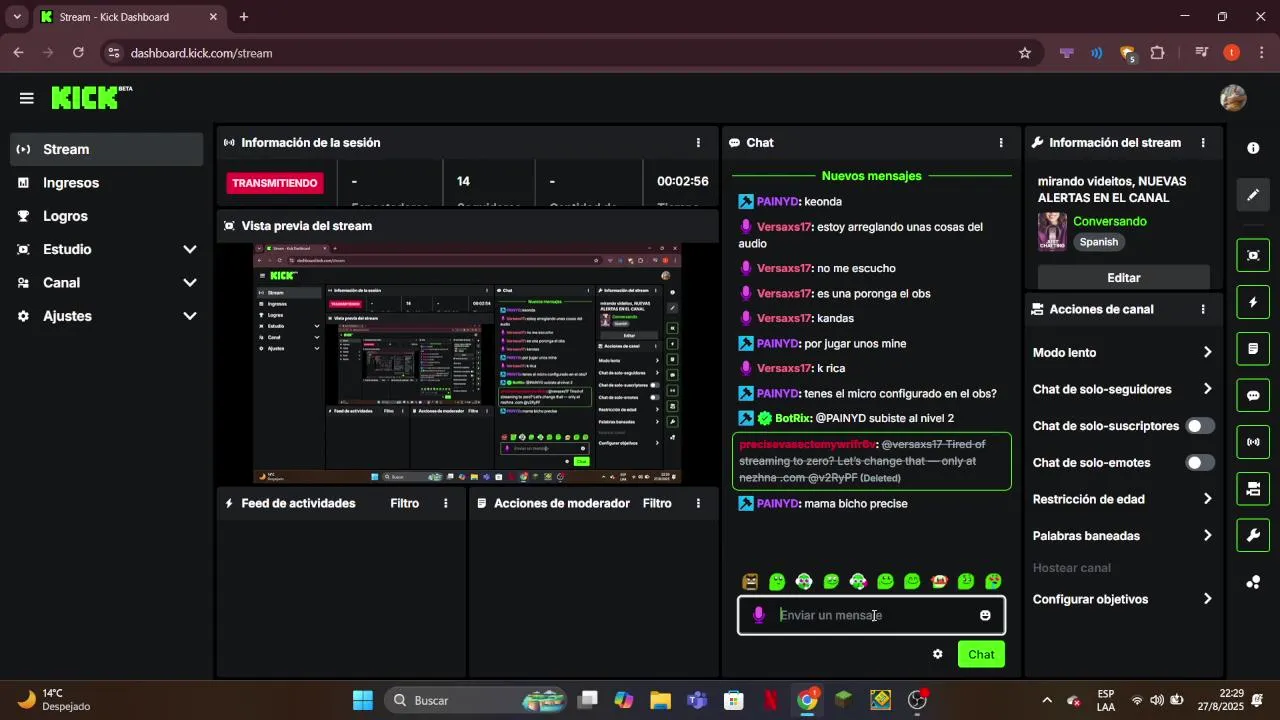Open the taskbar weather widget

[55, 700]
